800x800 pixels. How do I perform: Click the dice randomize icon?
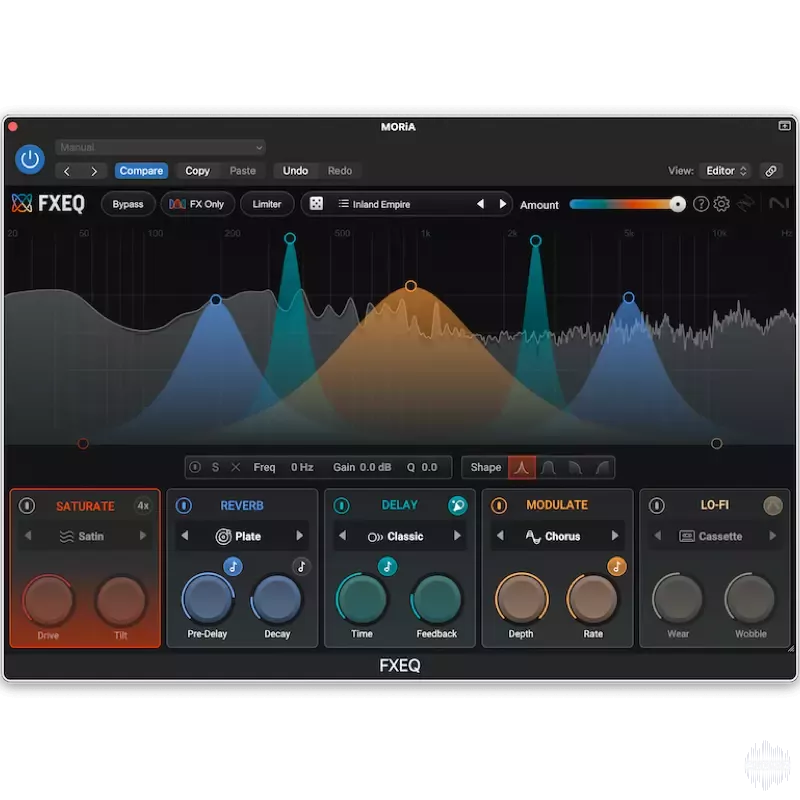coord(316,204)
